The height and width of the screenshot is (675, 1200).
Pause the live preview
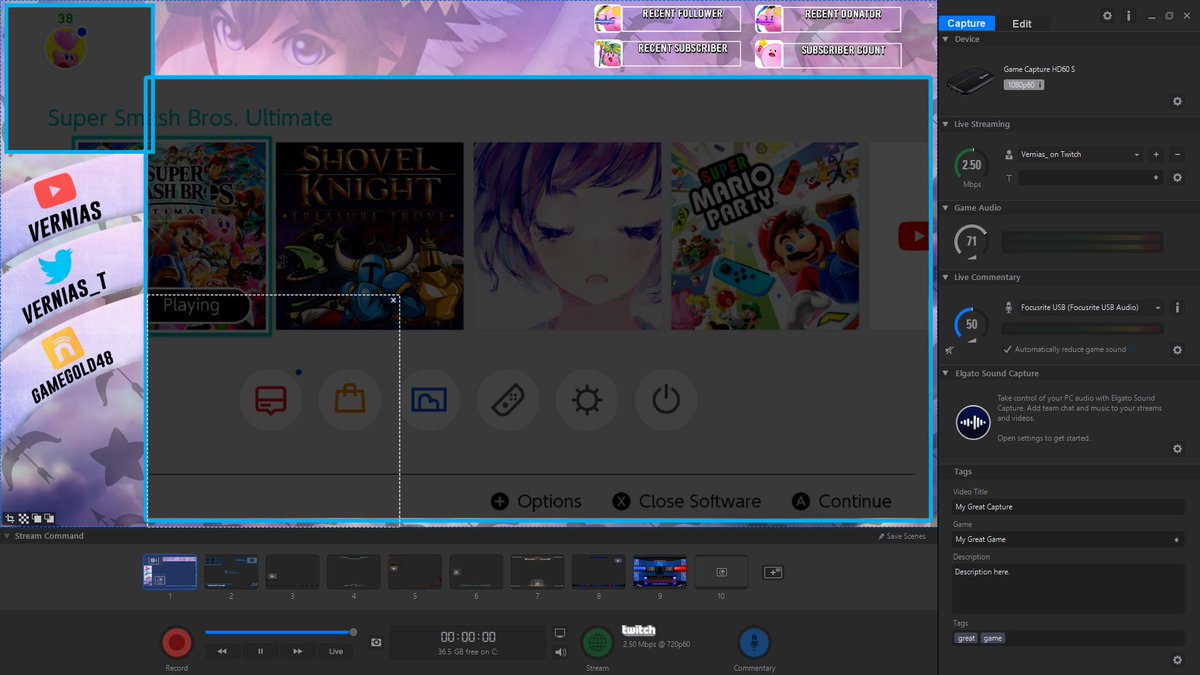point(260,651)
